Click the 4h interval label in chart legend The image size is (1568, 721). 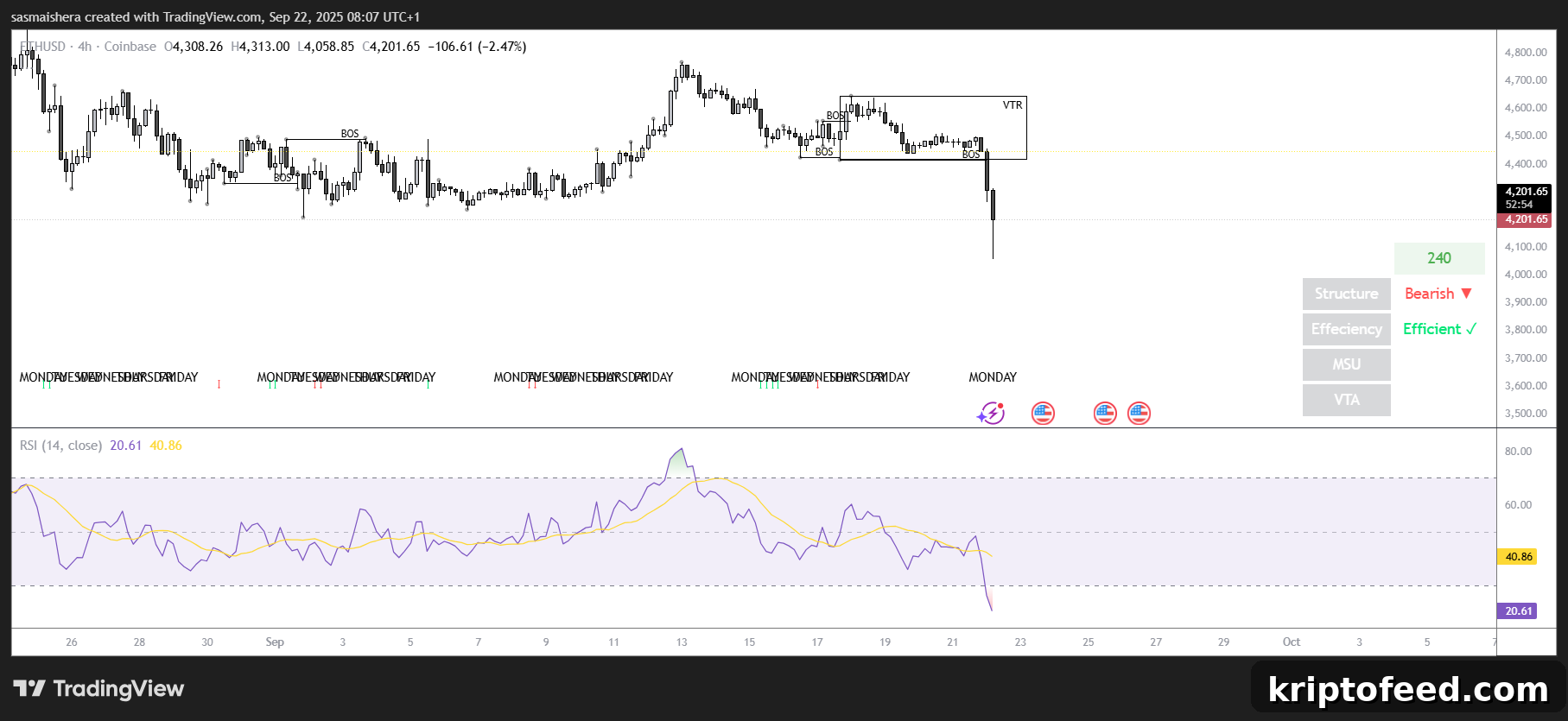point(85,47)
